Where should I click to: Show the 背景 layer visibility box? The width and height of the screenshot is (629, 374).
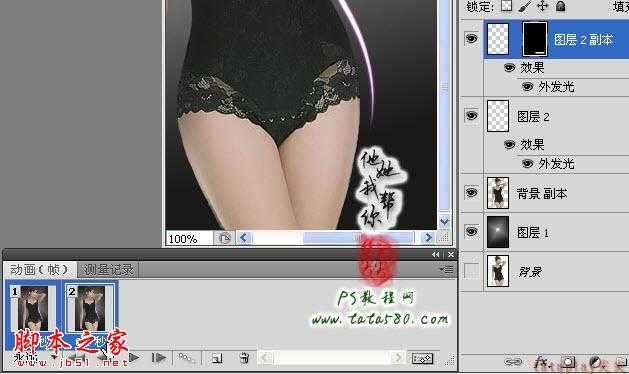471,270
